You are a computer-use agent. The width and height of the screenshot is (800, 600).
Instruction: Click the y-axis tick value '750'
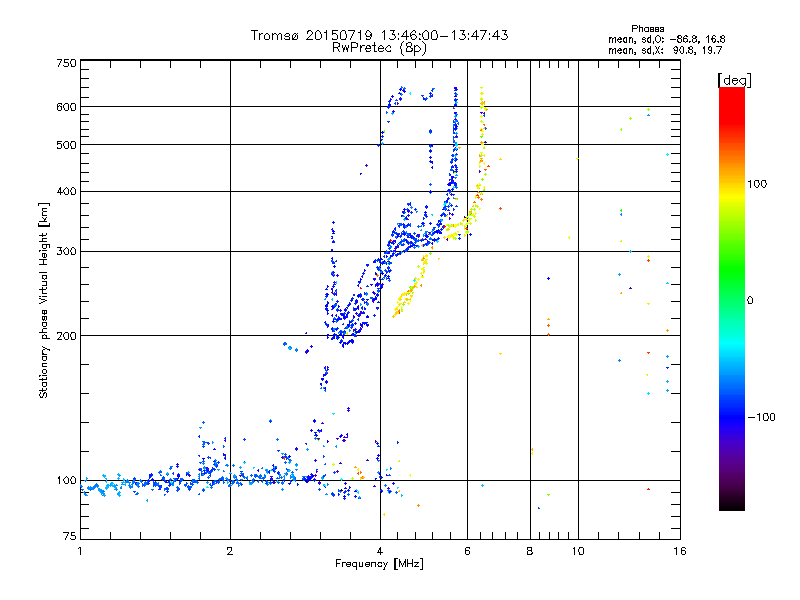coord(66,63)
